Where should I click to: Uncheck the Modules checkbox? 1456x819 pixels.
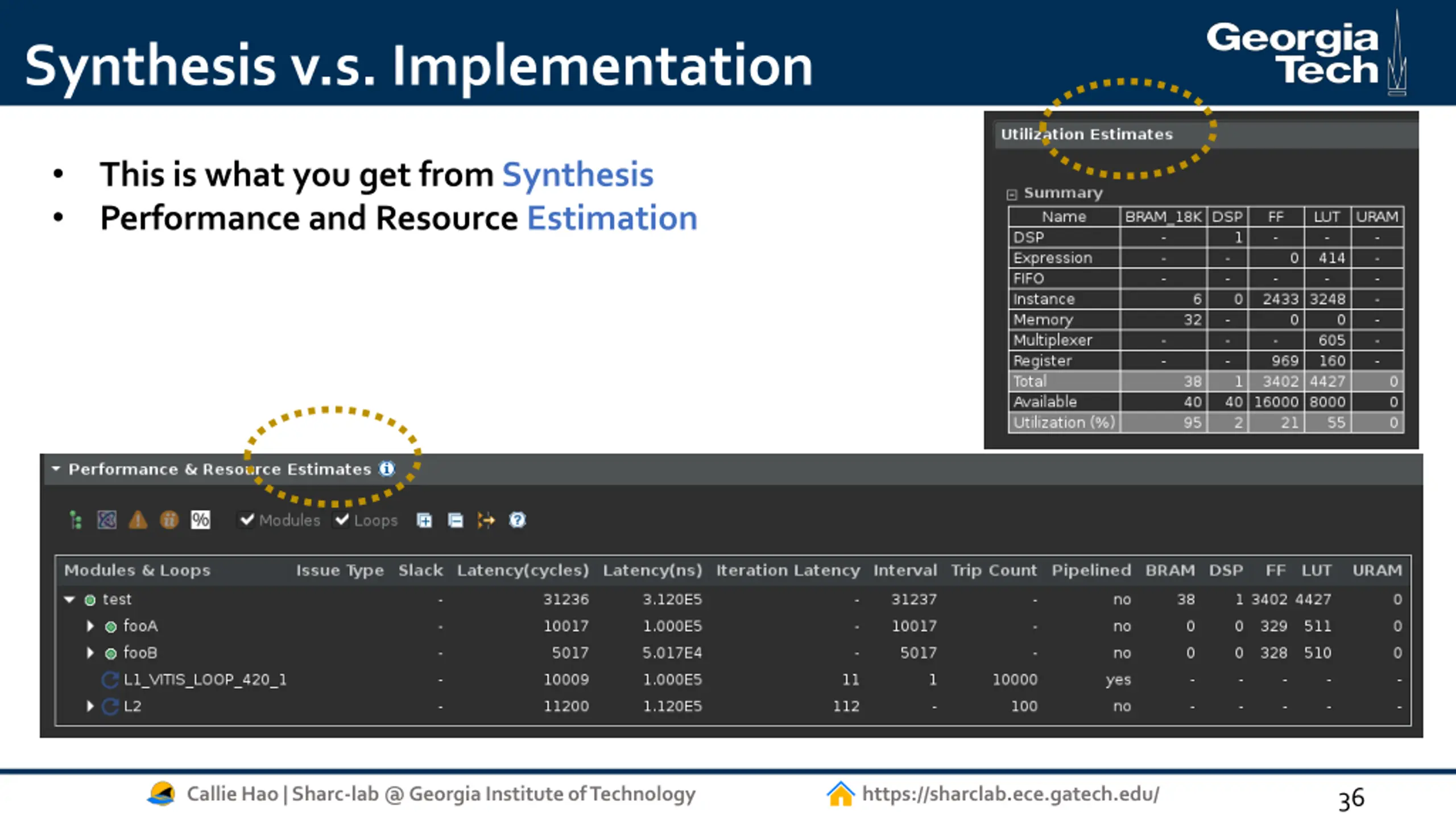(x=247, y=520)
